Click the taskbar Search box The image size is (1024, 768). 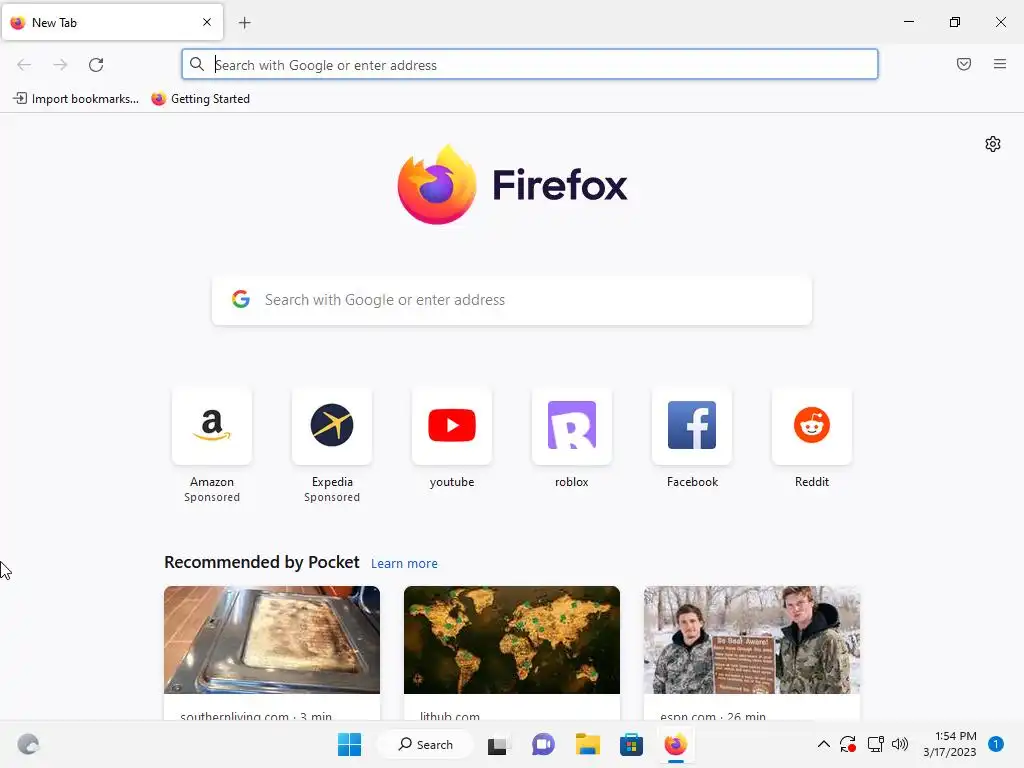tap(426, 744)
